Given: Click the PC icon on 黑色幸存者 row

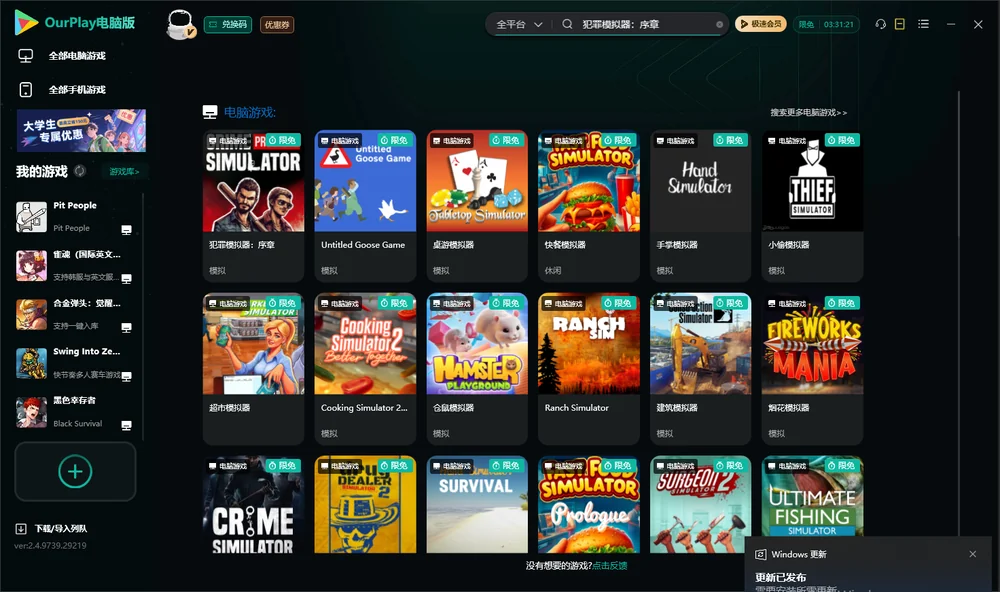Looking at the screenshot, I should 126,425.
